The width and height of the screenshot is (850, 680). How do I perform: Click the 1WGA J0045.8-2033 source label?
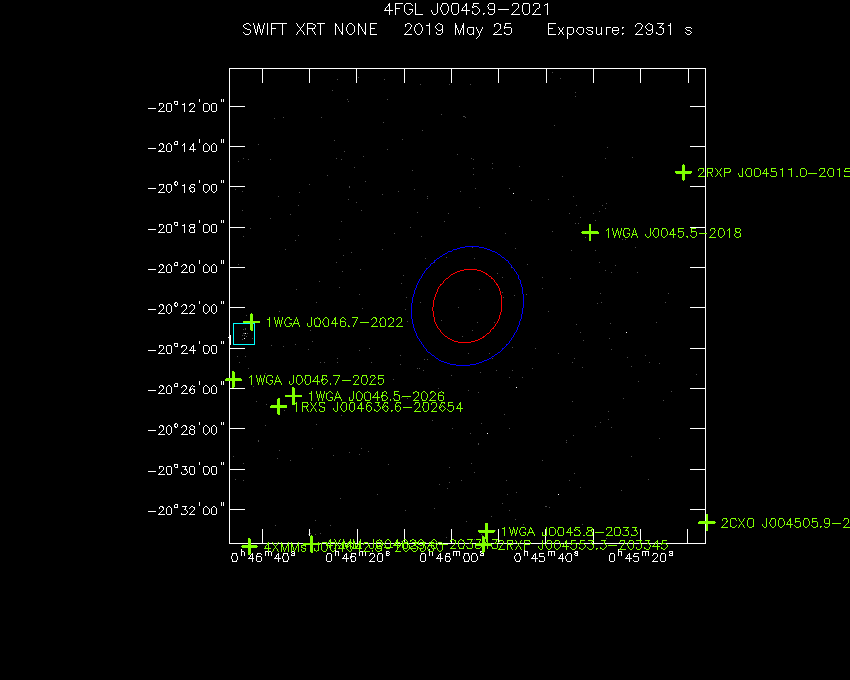(x=570, y=532)
